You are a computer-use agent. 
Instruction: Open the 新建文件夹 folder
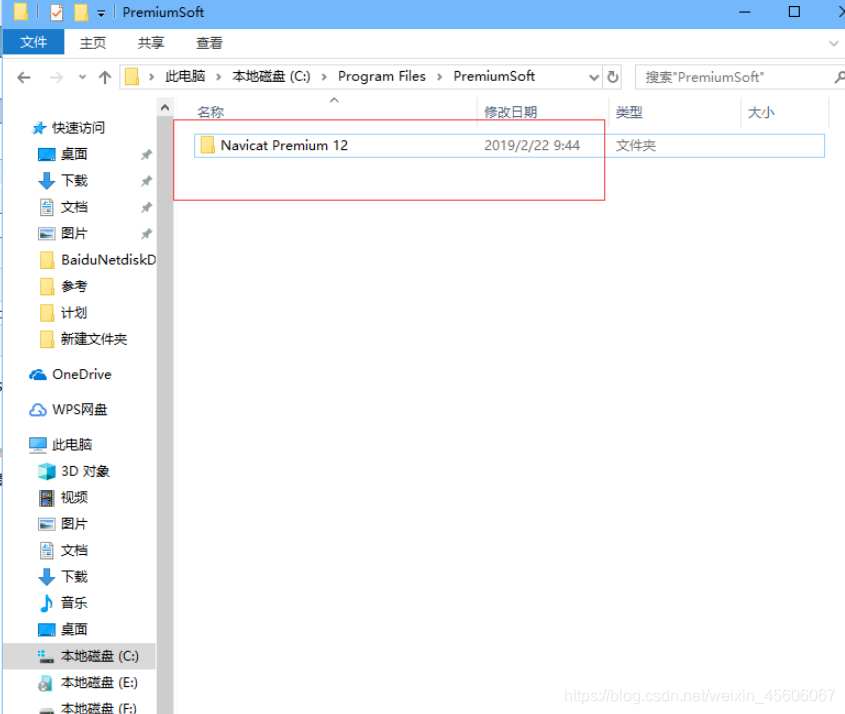click(94, 339)
